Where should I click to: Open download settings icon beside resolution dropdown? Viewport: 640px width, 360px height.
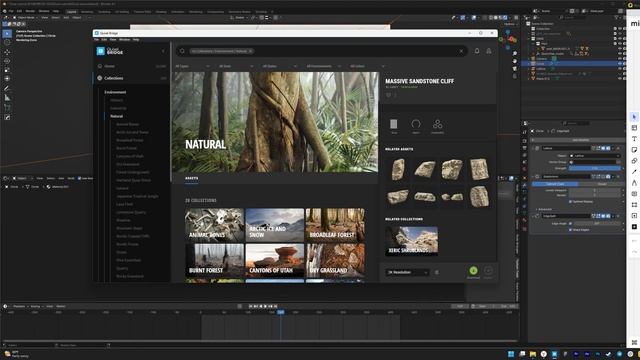coord(437,272)
